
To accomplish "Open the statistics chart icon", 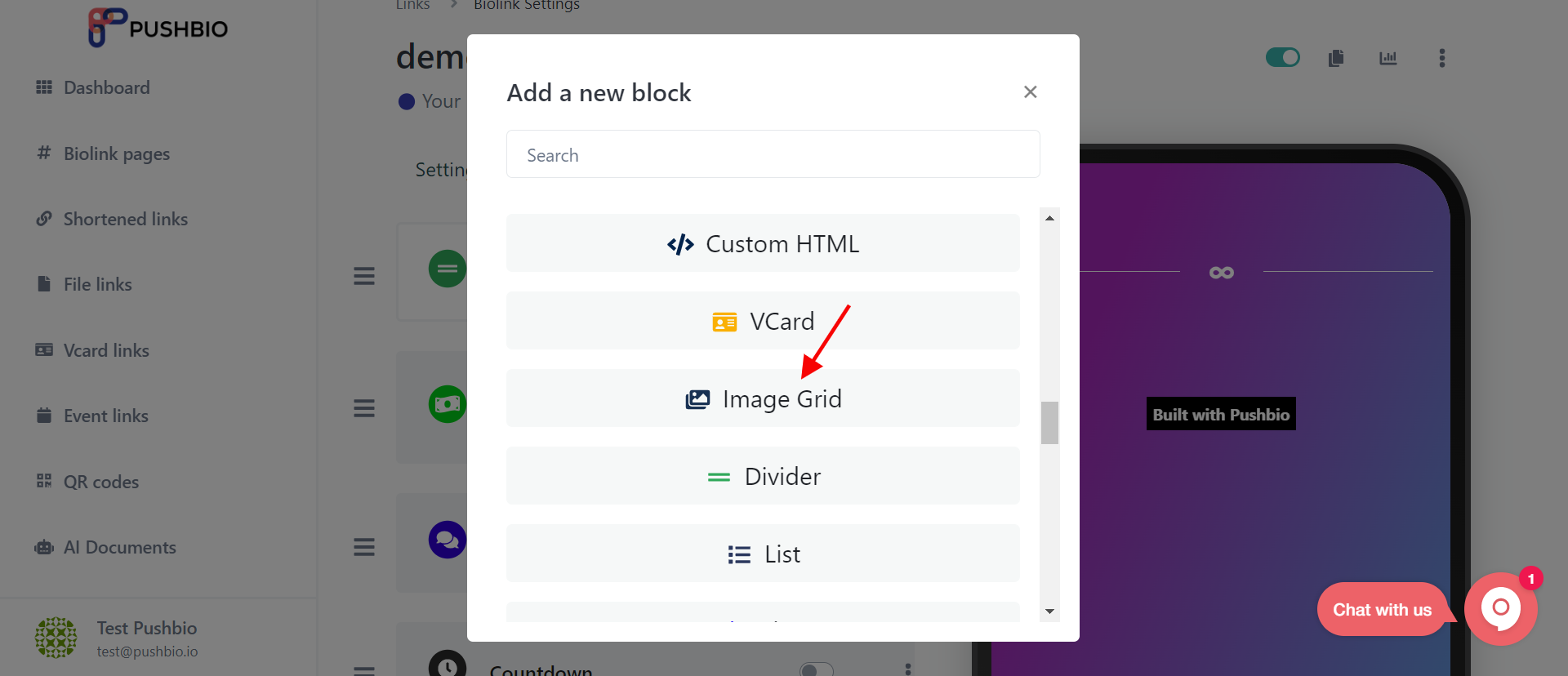I will pyautogui.click(x=1388, y=58).
